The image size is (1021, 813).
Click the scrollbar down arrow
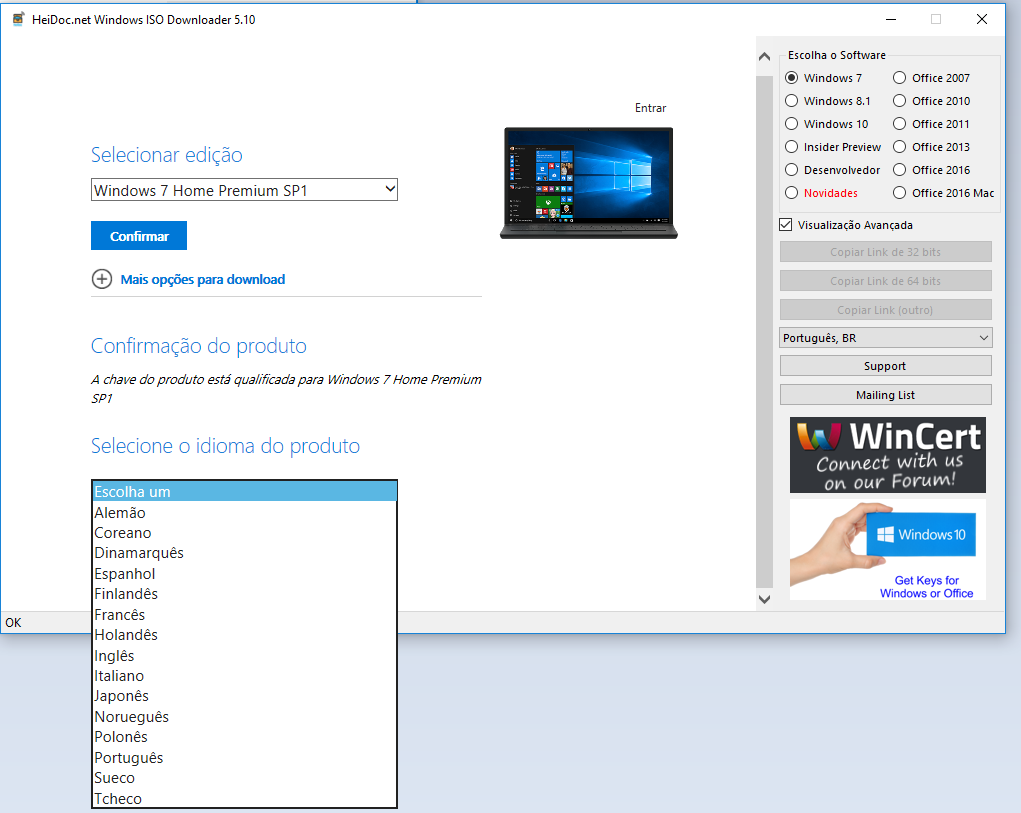[x=764, y=599]
